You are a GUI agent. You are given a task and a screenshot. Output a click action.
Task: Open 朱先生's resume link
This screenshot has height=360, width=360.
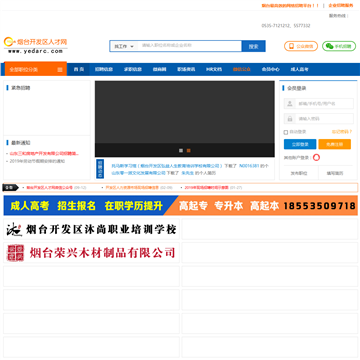pos(187,173)
